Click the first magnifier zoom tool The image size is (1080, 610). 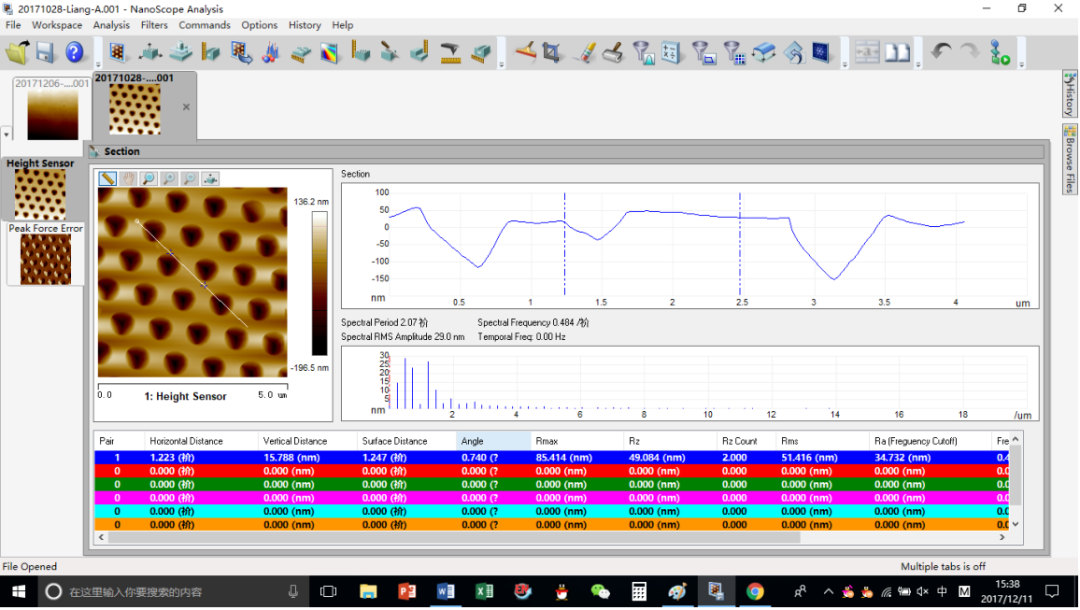(149, 179)
